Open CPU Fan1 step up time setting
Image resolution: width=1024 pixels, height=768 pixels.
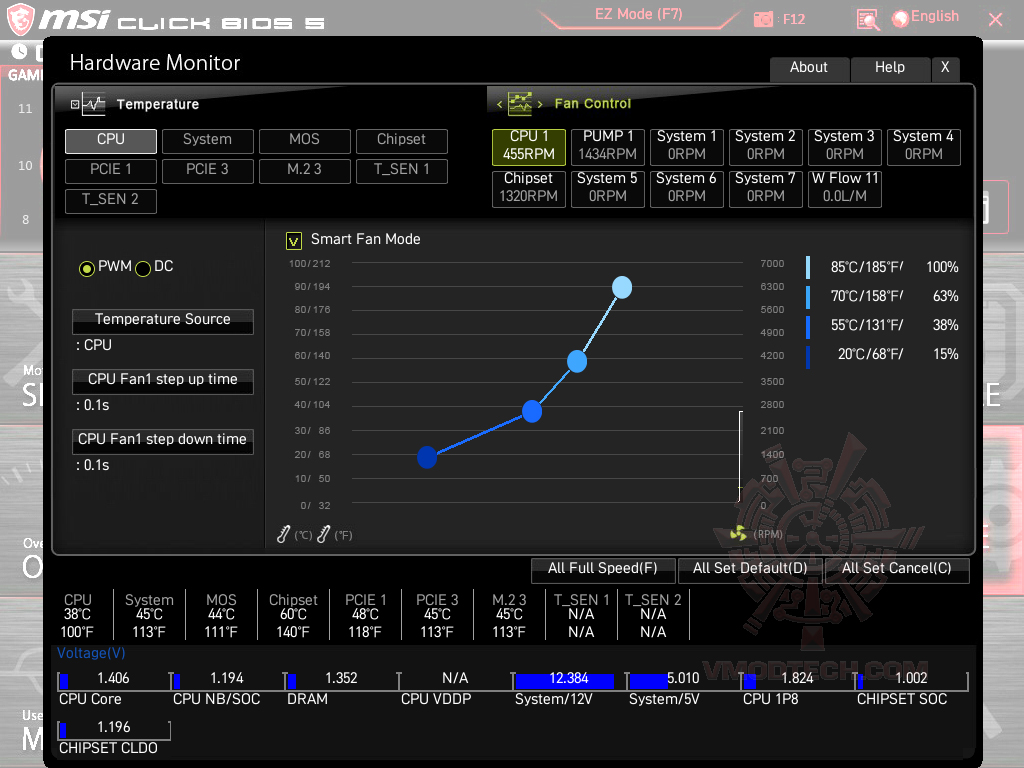coord(162,381)
